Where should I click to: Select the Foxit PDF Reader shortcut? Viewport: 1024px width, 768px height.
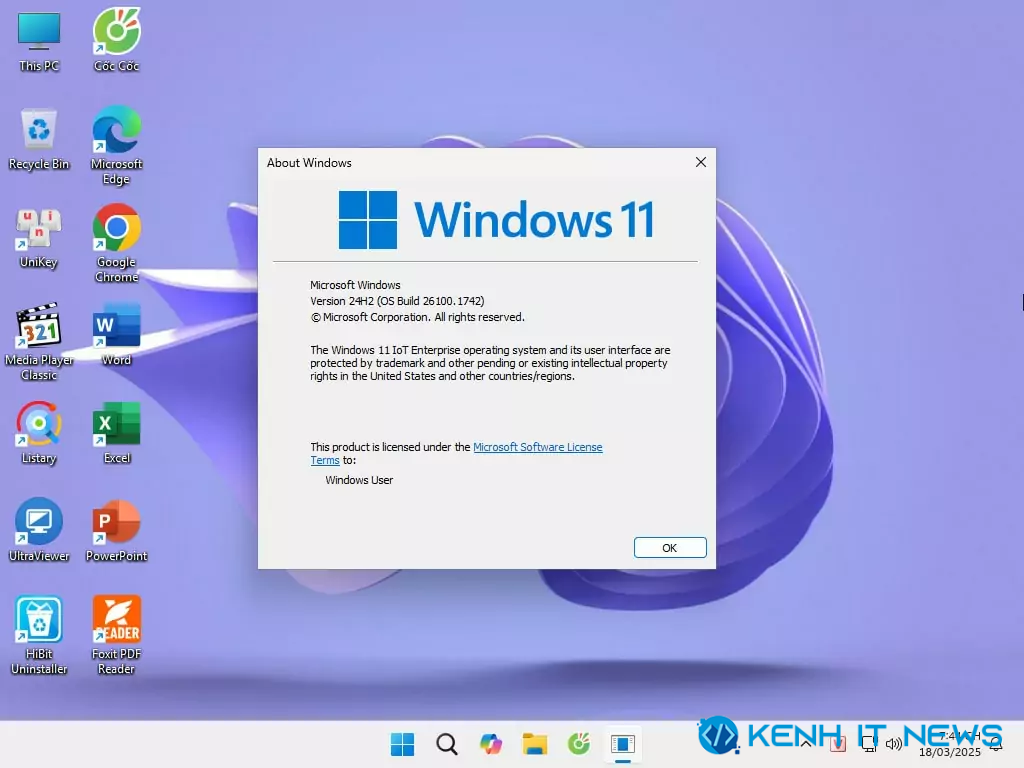point(116,635)
